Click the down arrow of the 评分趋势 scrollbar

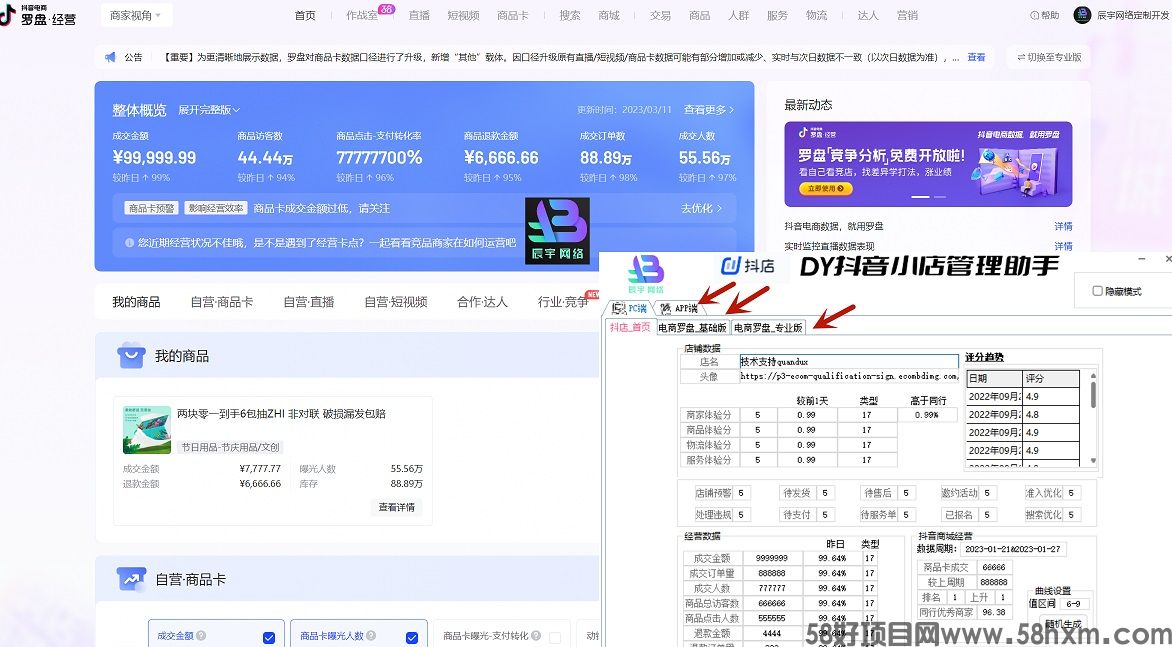(1094, 461)
